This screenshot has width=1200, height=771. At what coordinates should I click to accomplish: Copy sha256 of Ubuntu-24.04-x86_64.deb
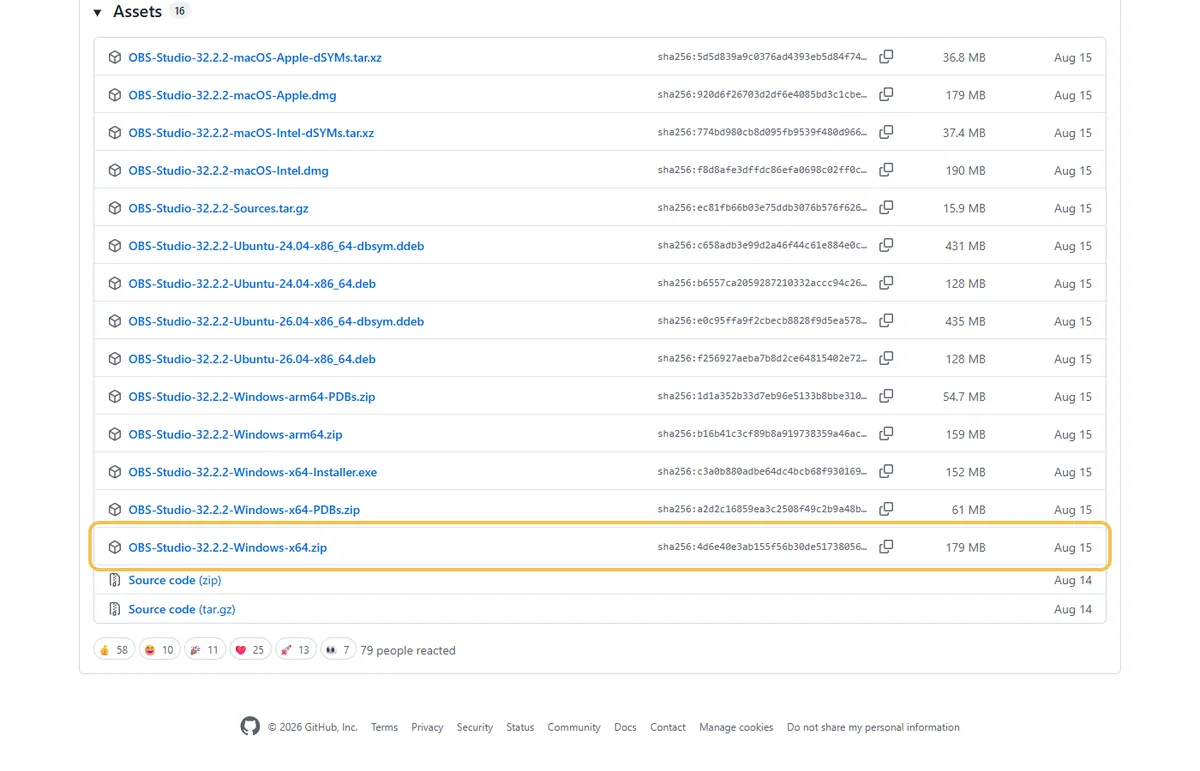point(886,283)
